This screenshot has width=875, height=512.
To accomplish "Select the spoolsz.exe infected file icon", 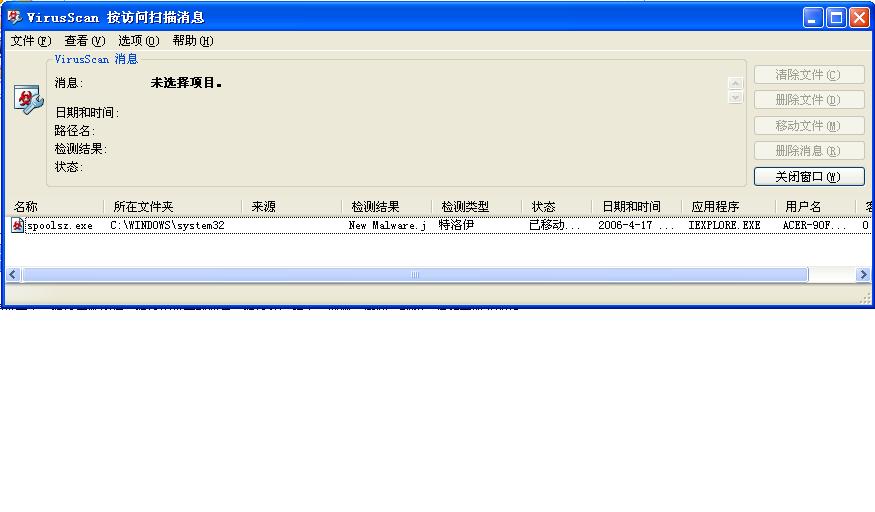I will [x=17, y=225].
